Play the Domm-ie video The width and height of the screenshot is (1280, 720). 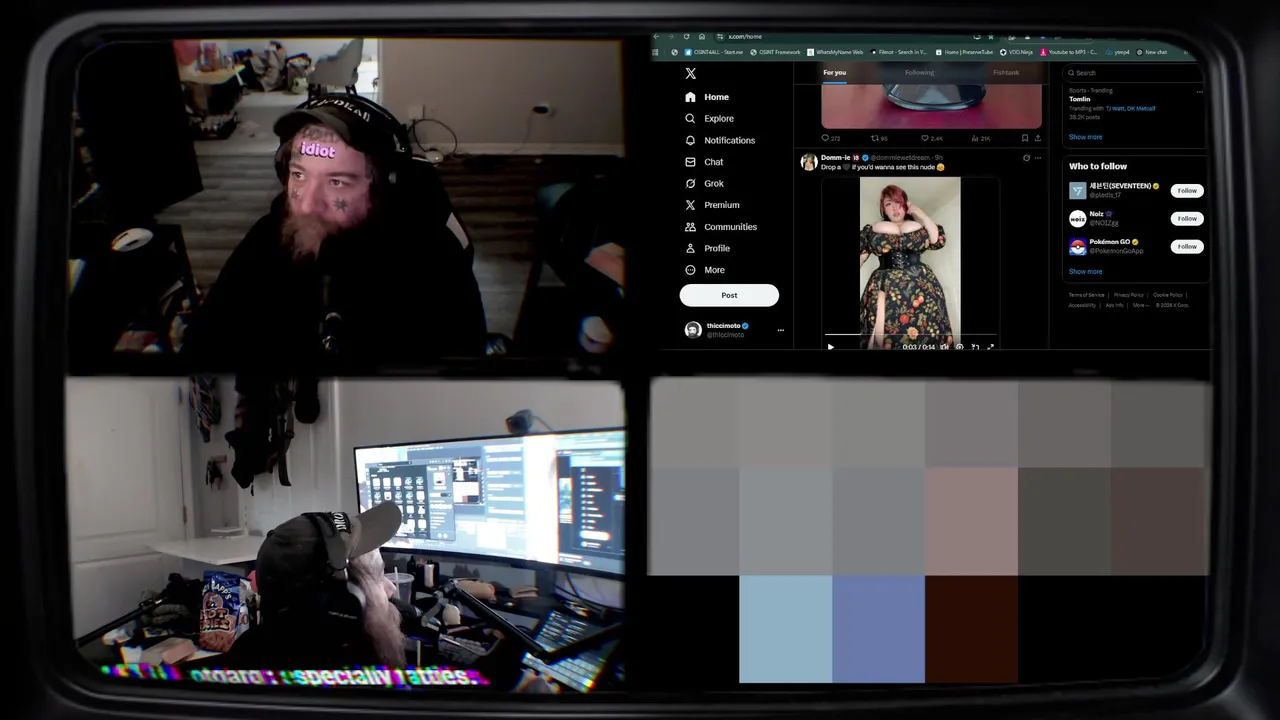tap(830, 347)
